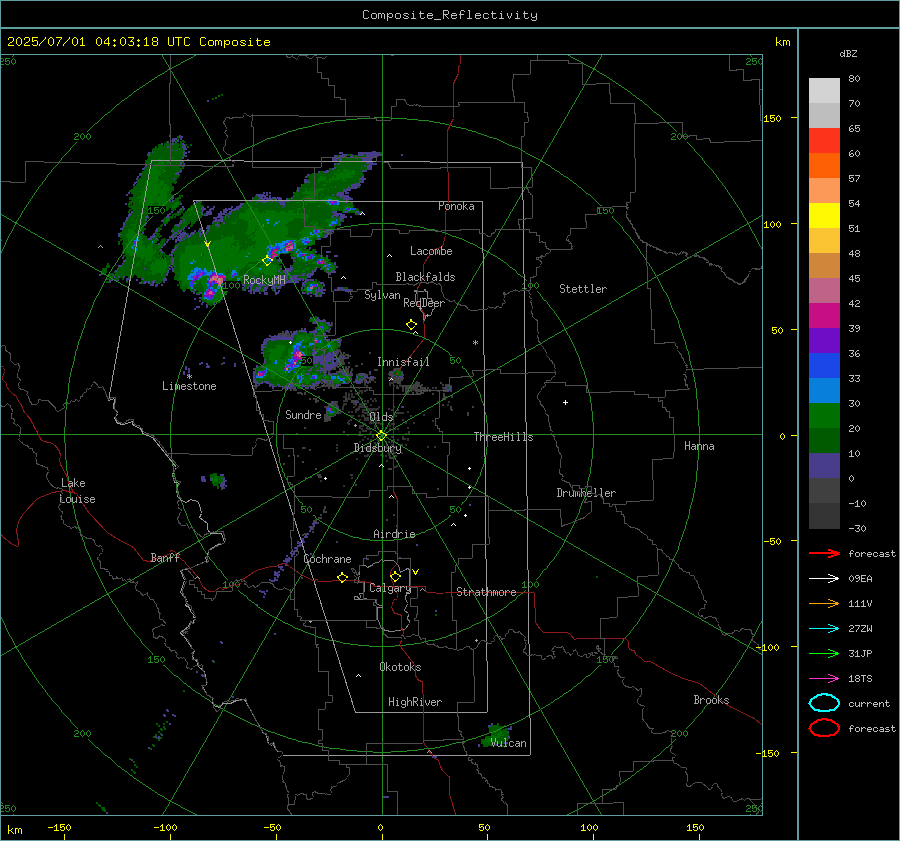Click the magenta 42-39 dBZ legend swatch

pyautogui.click(x=824, y=316)
